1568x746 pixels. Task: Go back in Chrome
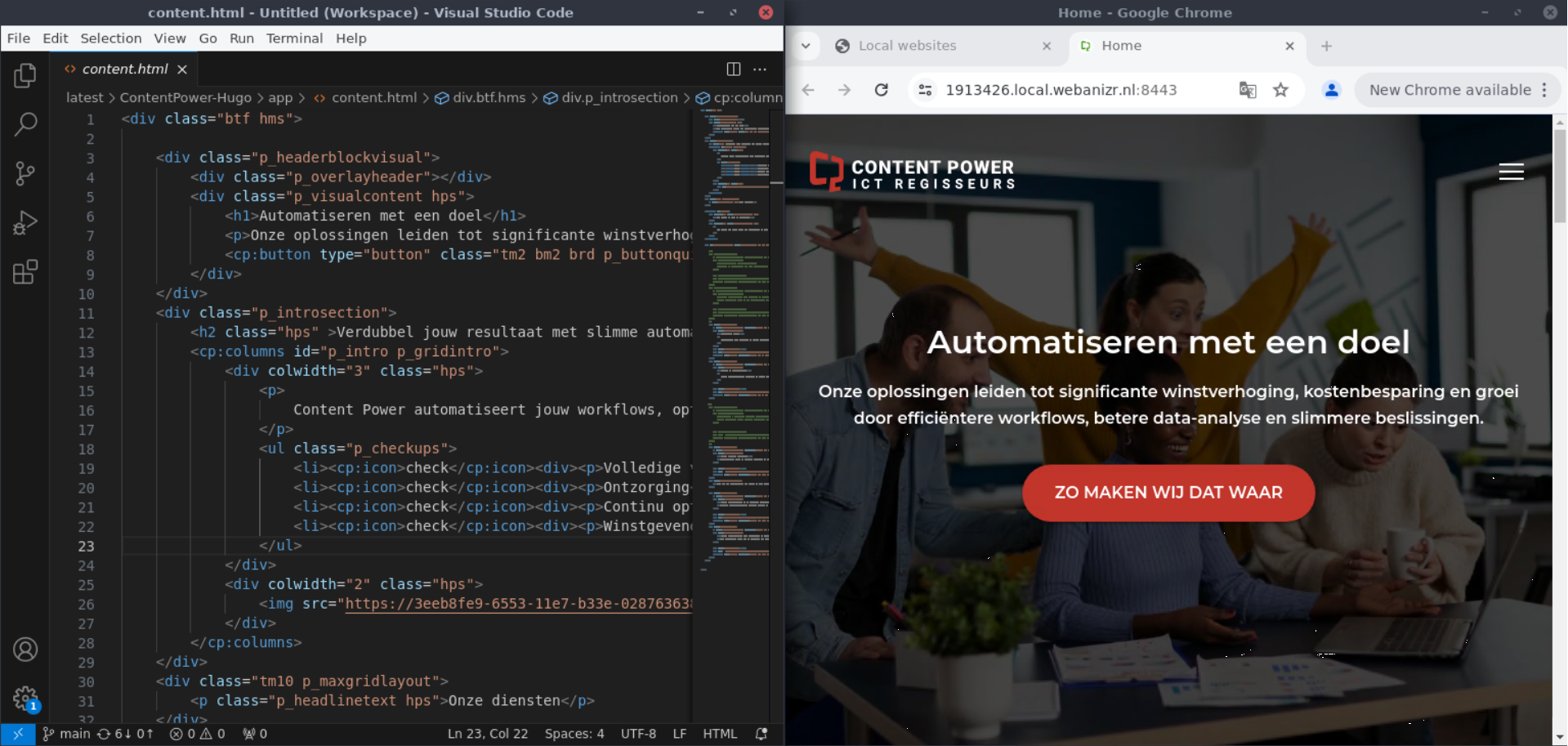point(808,90)
